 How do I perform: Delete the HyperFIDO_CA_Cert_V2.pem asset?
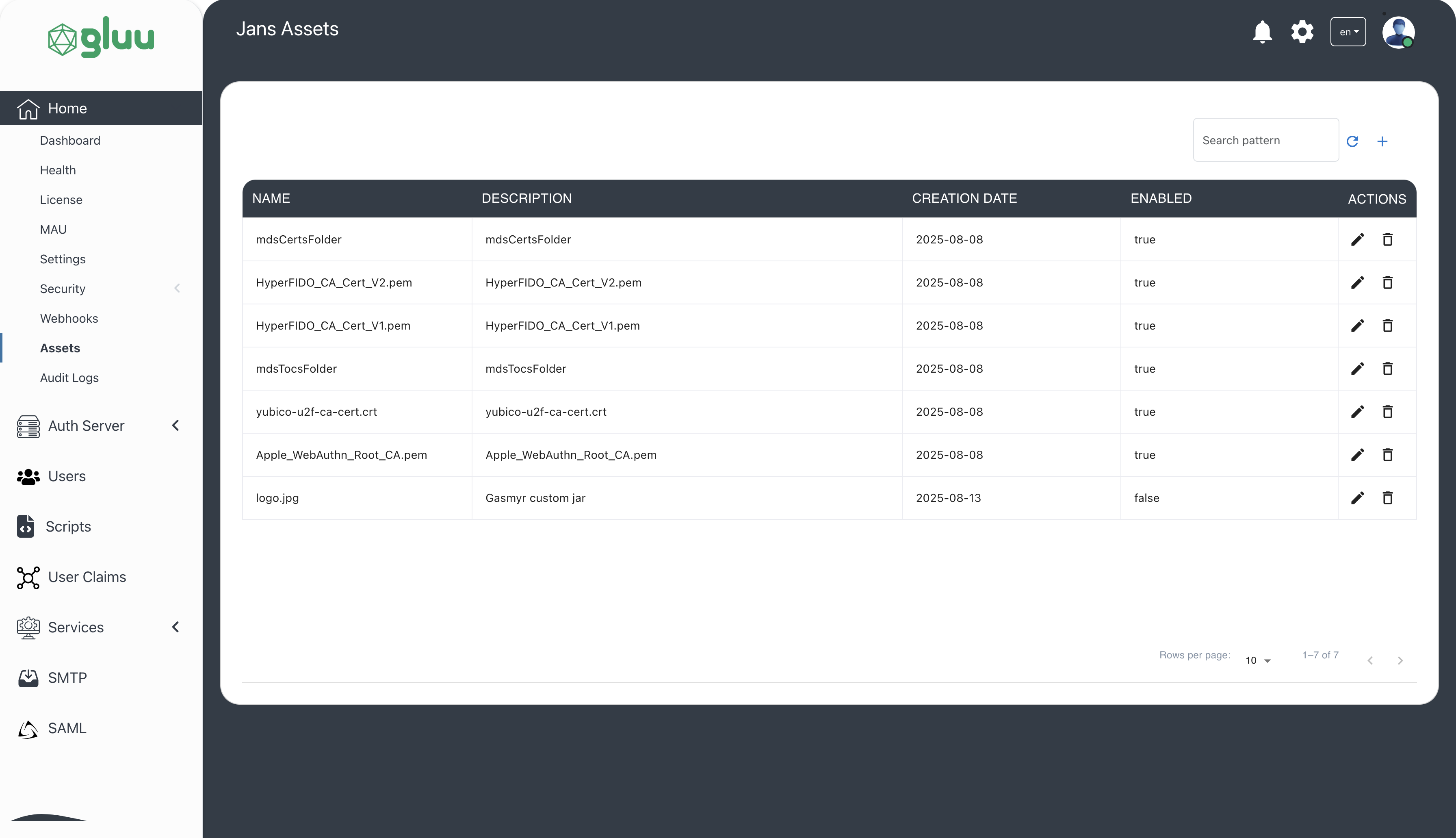tap(1387, 282)
